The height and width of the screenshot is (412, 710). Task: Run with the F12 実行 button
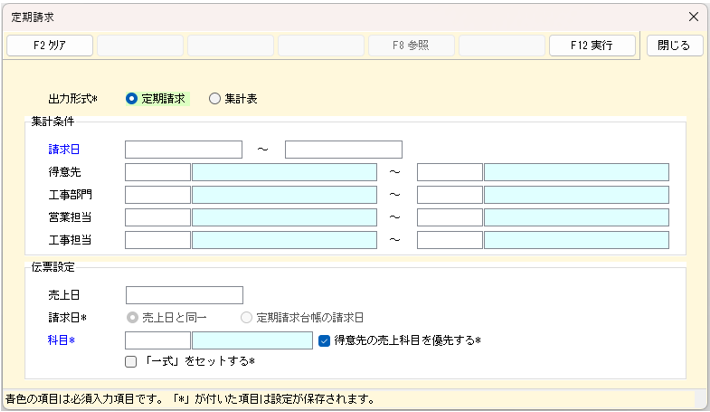592,45
